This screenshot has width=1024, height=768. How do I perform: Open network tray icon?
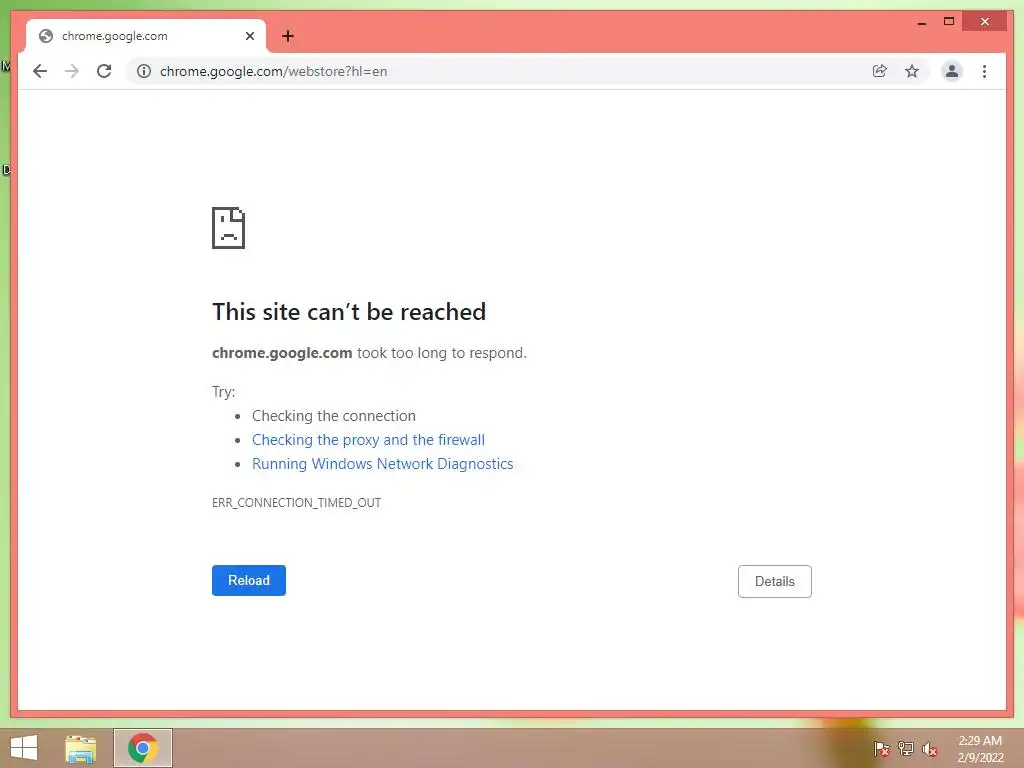point(906,748)
